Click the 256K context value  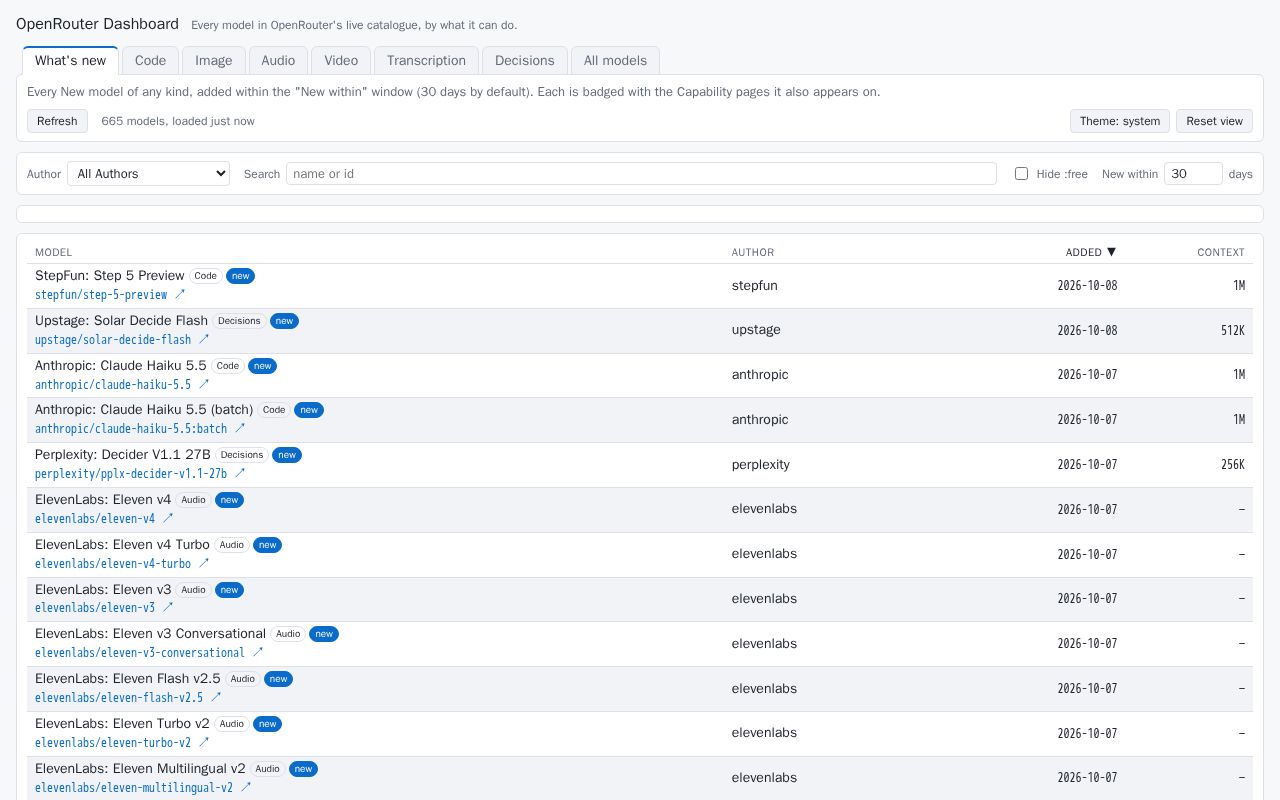coord(1232,464)
